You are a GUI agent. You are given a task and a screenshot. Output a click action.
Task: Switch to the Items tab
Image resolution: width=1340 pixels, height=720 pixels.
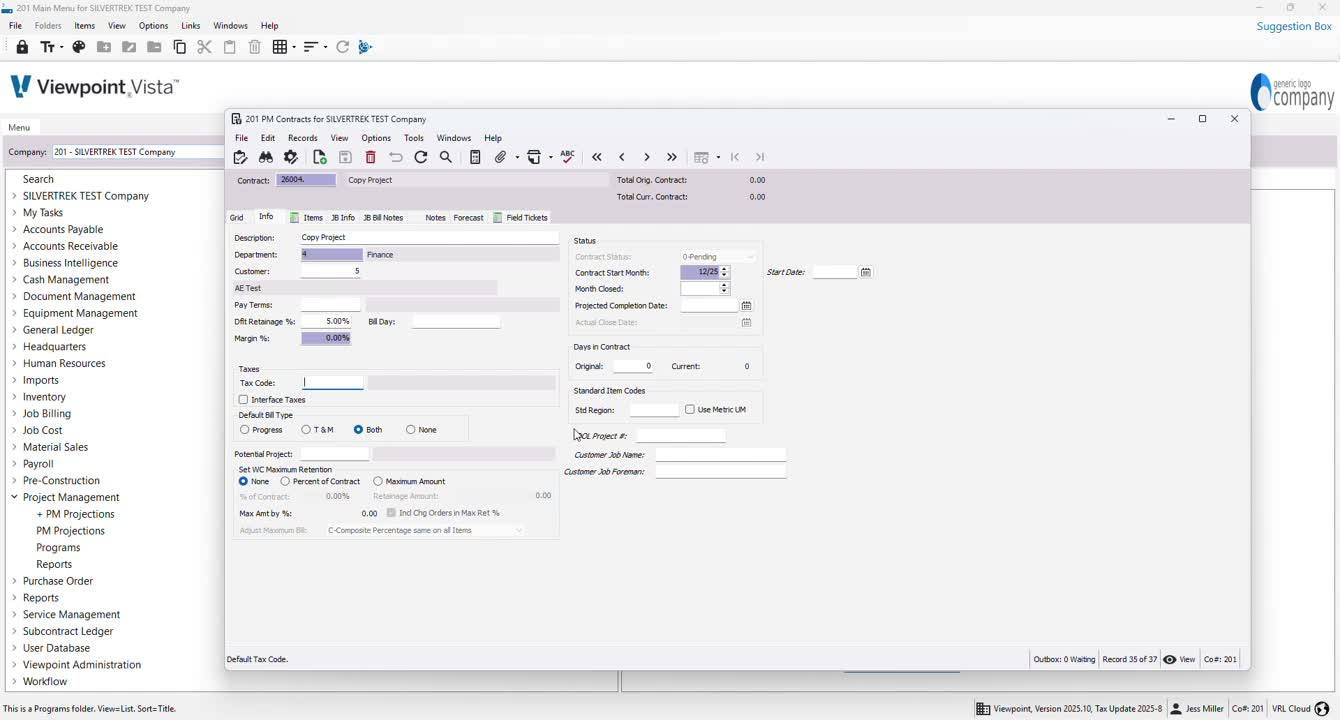tap(307, 217)
